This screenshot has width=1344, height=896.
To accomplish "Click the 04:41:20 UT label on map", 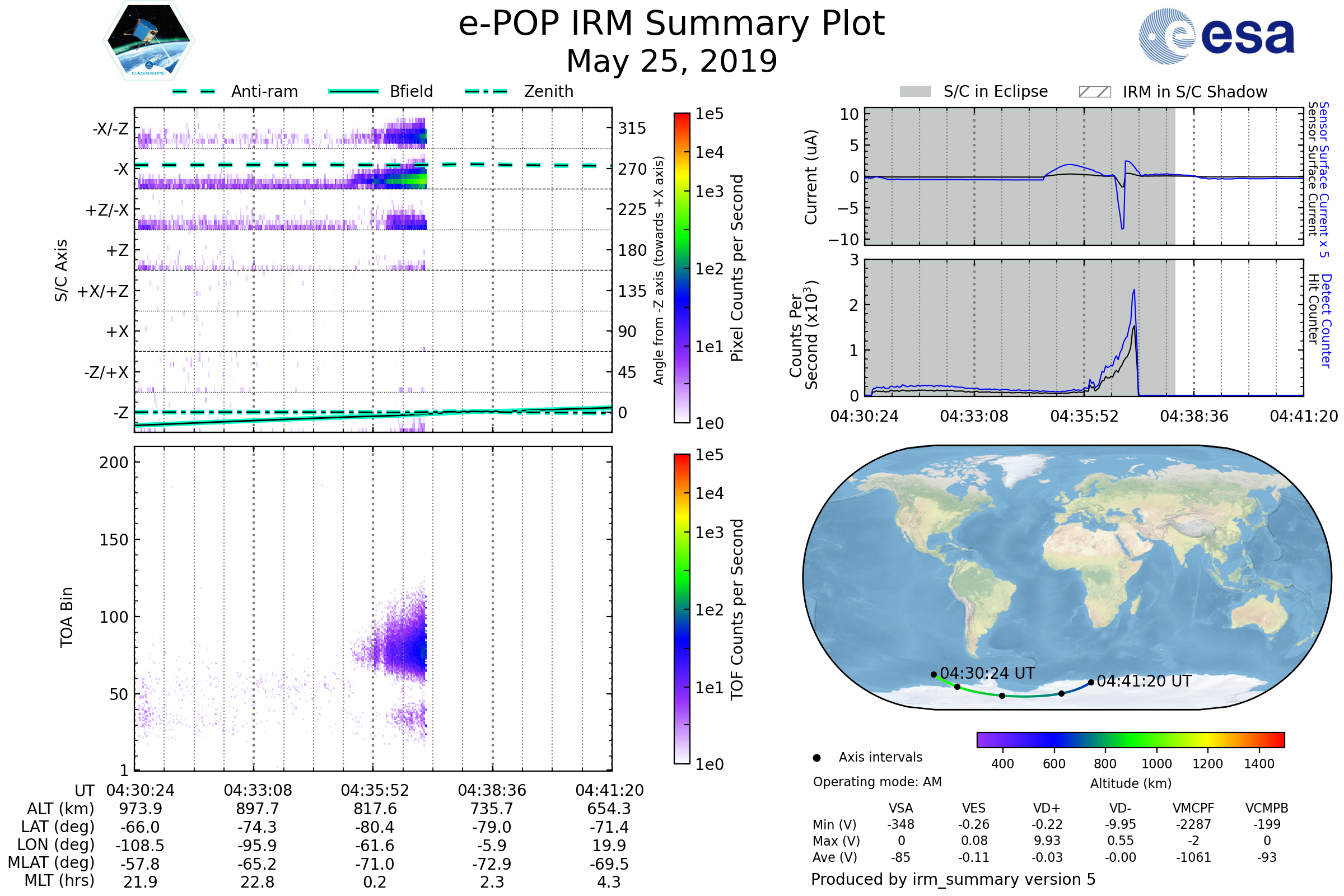I will [x=1144, y=681].
